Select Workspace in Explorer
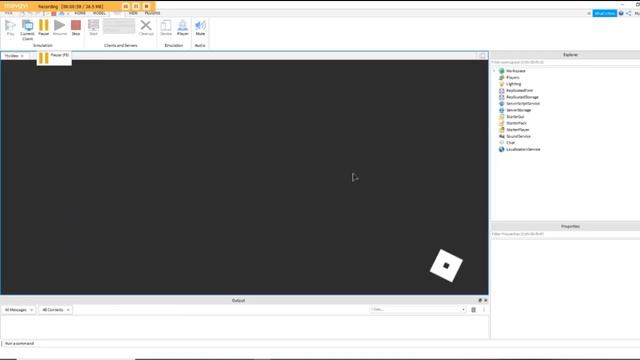Screen dimensions: 640x360 pos(516,71)
